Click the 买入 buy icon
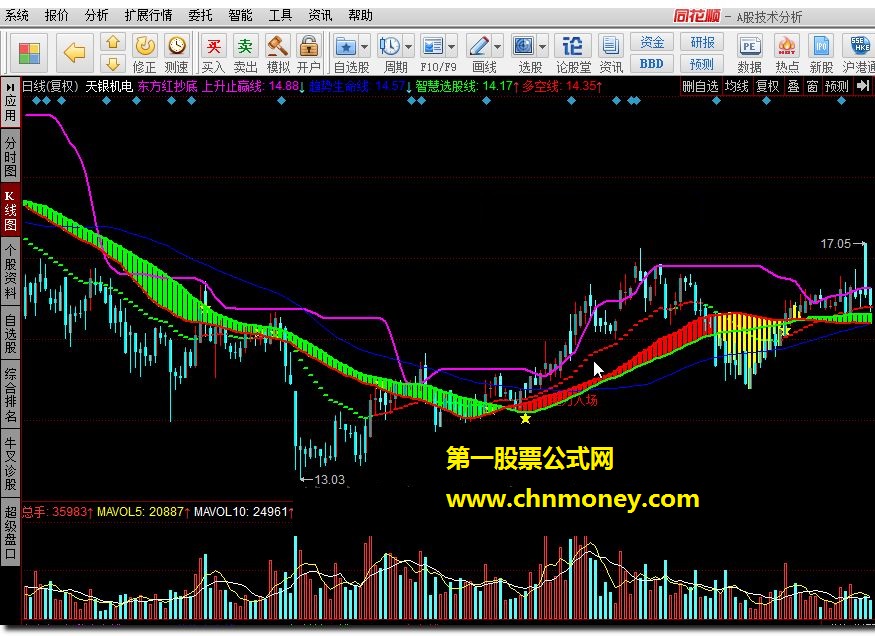 [213, 46]
